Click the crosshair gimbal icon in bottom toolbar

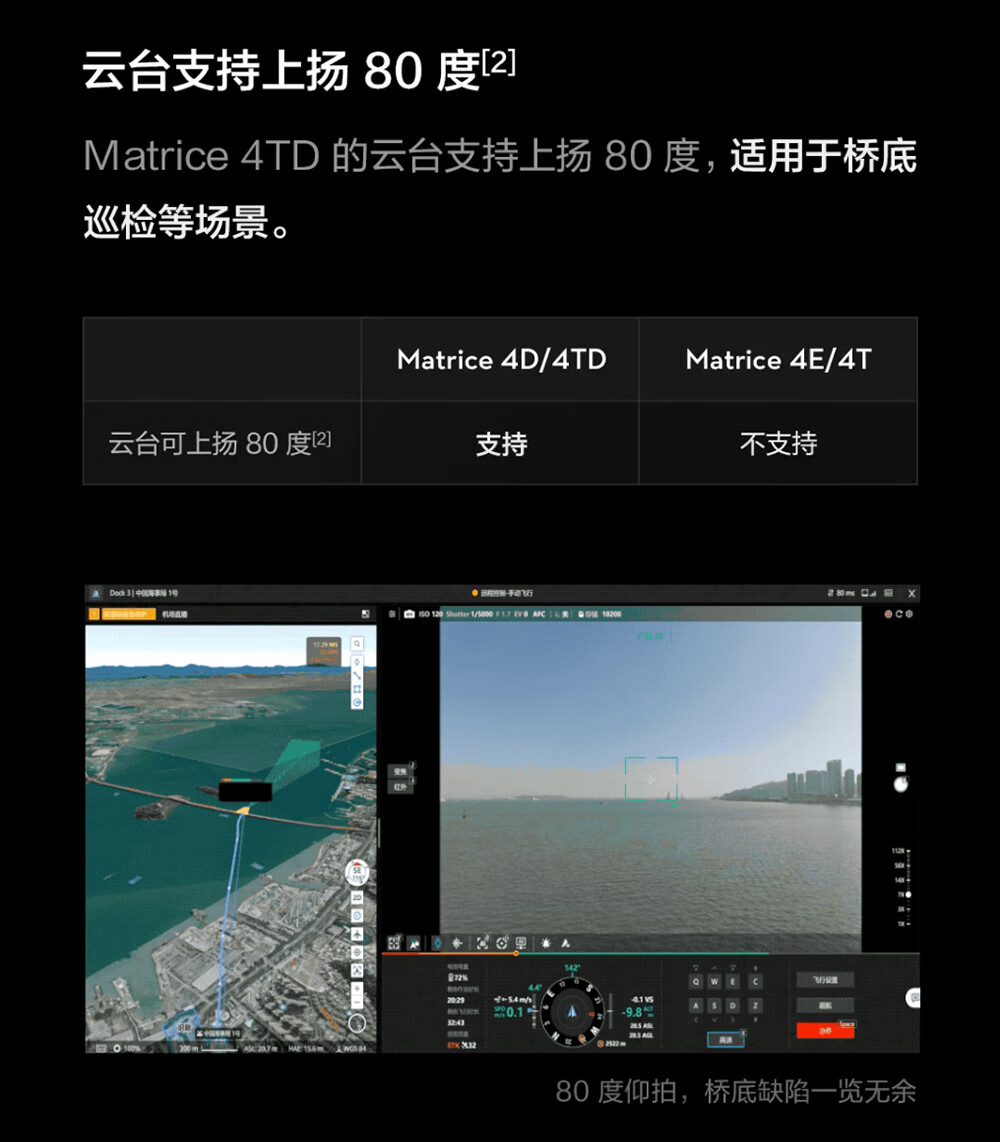coord(457,943)
